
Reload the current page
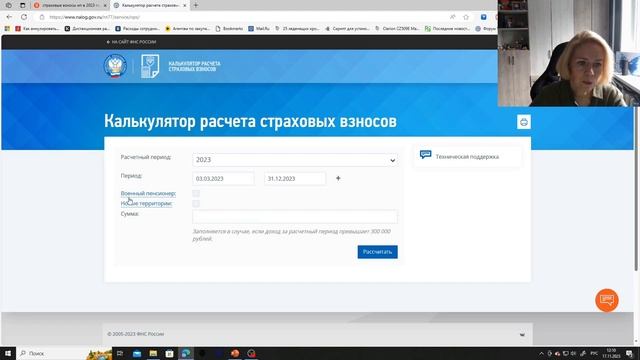click(24, 17)
